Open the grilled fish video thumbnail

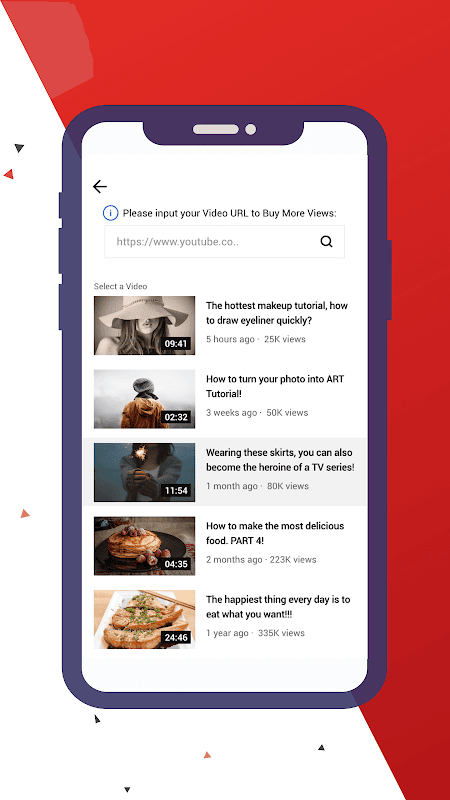click(x=144, y=619)
